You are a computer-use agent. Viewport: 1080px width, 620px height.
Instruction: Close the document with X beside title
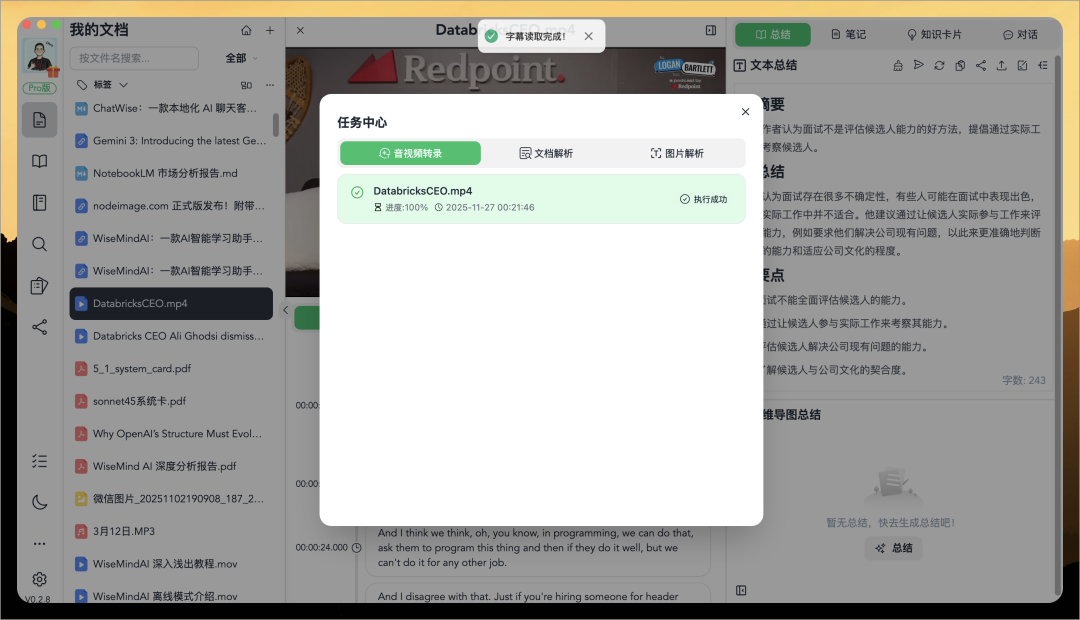point(300,30)
